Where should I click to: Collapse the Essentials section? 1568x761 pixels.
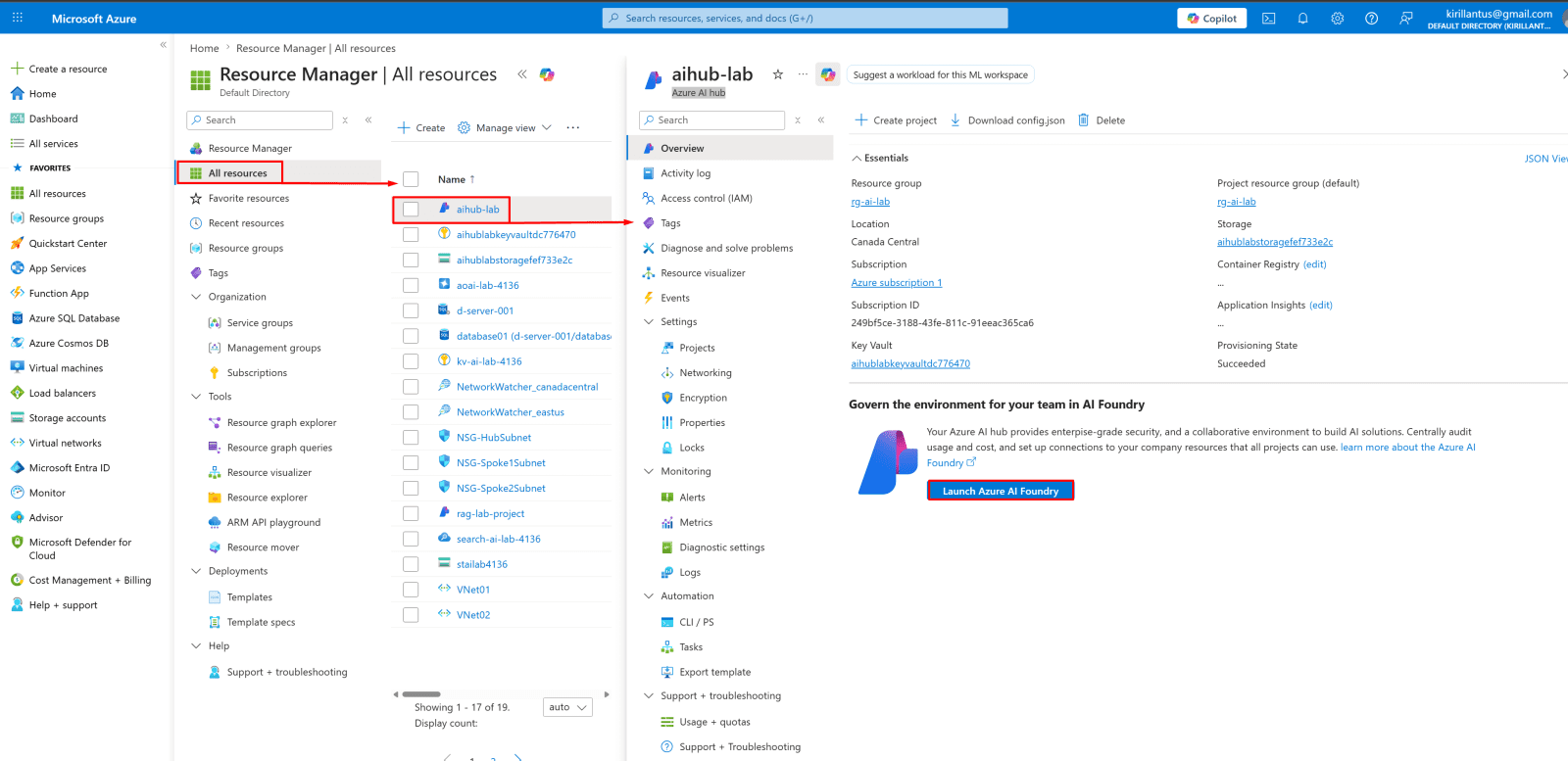point(857,158)
